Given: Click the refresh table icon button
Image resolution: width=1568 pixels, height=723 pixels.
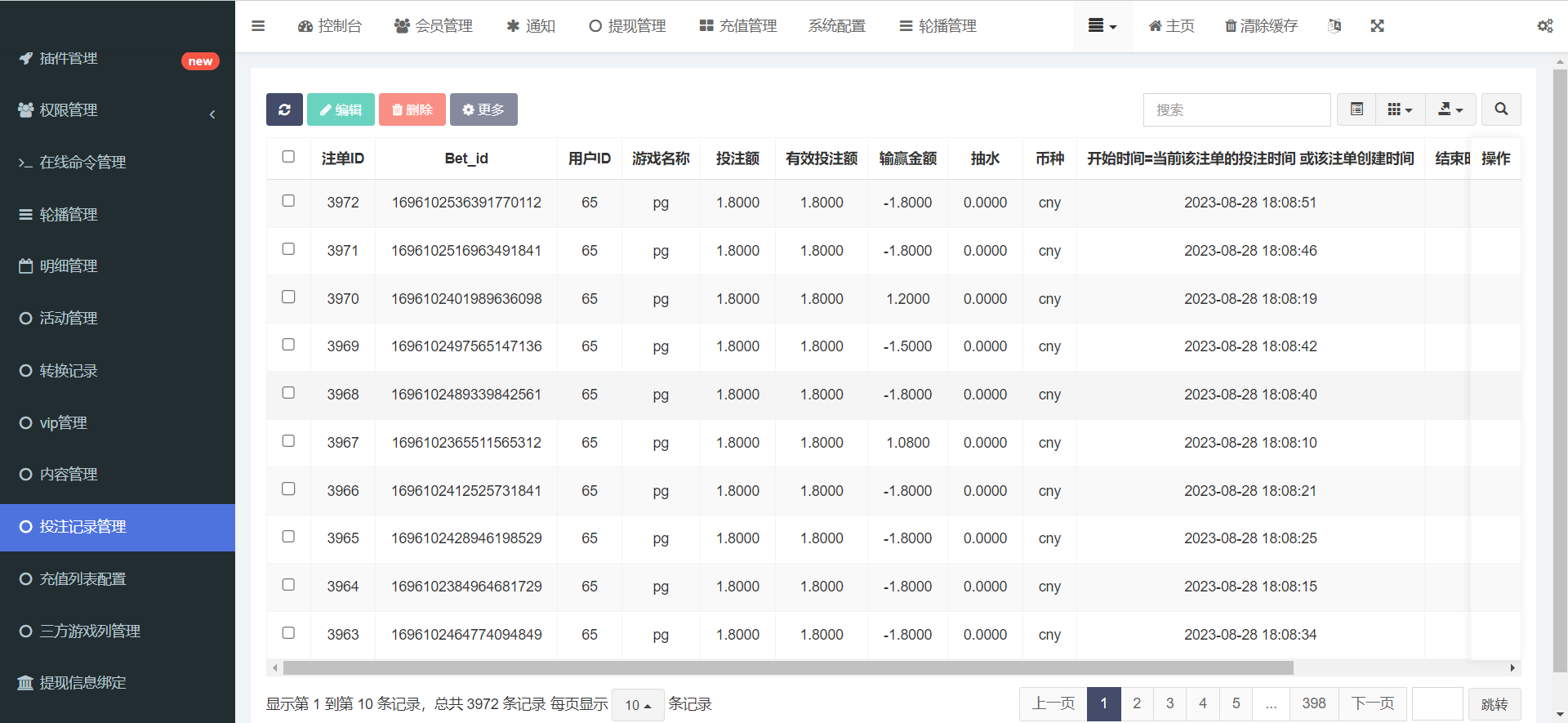Looking at the screenshot, I should (x=284, y=109).
